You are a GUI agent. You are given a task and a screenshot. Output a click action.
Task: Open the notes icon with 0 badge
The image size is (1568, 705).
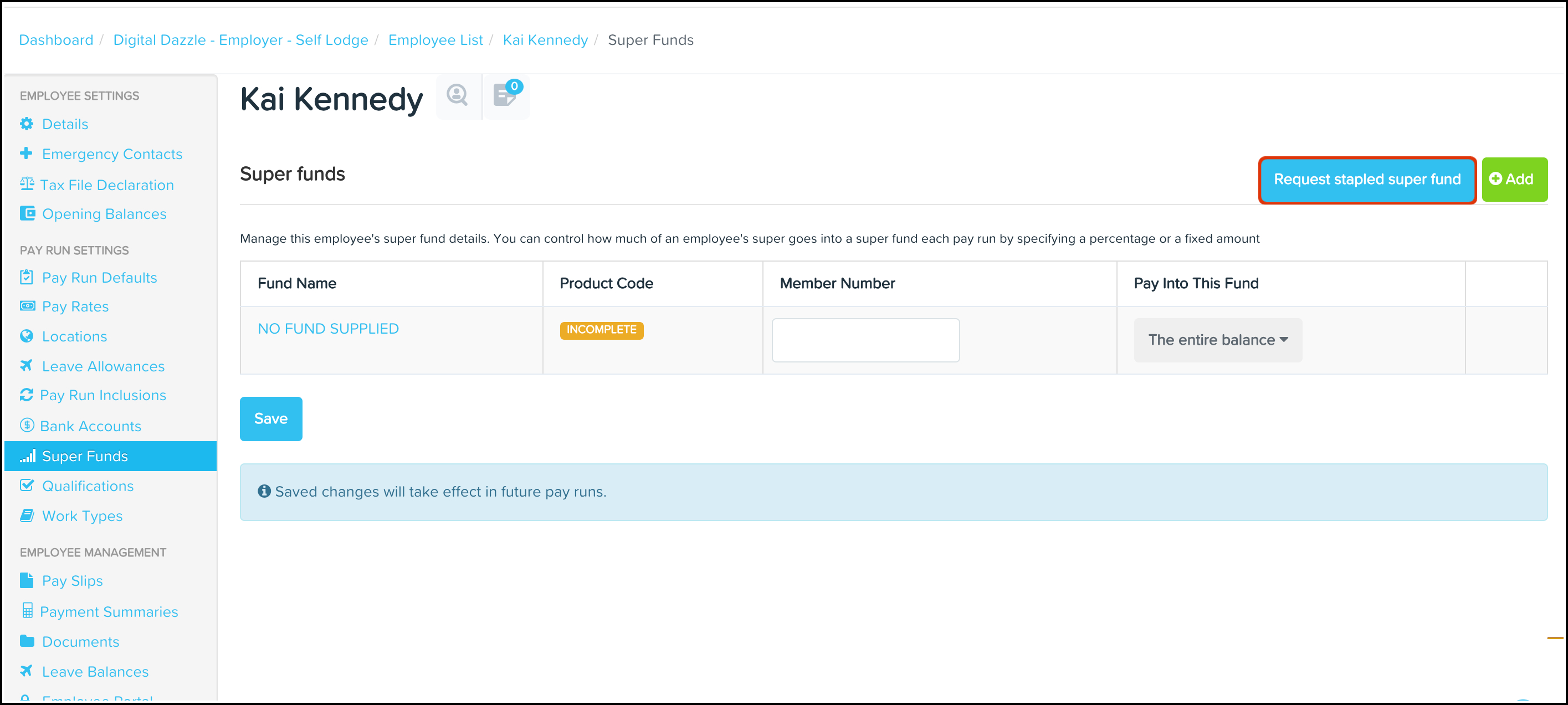tap(505, 96)
